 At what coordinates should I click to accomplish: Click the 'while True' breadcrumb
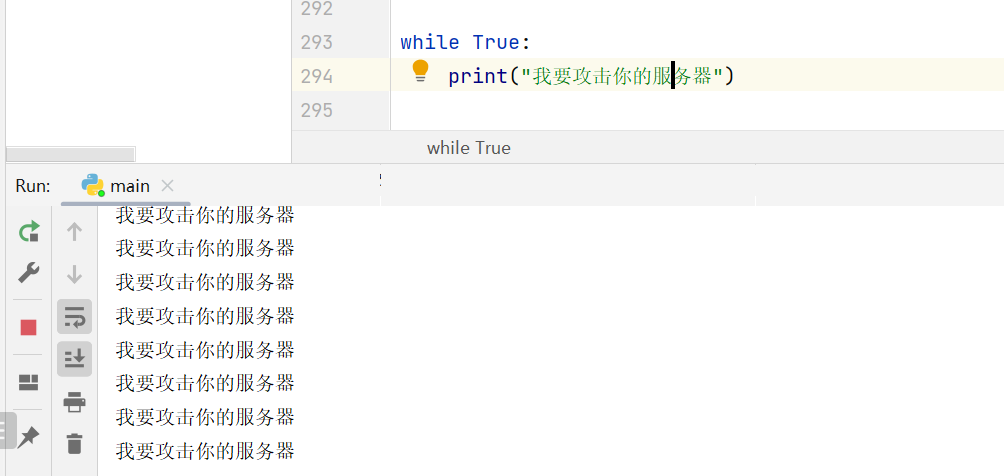click(x=469, y=148)
